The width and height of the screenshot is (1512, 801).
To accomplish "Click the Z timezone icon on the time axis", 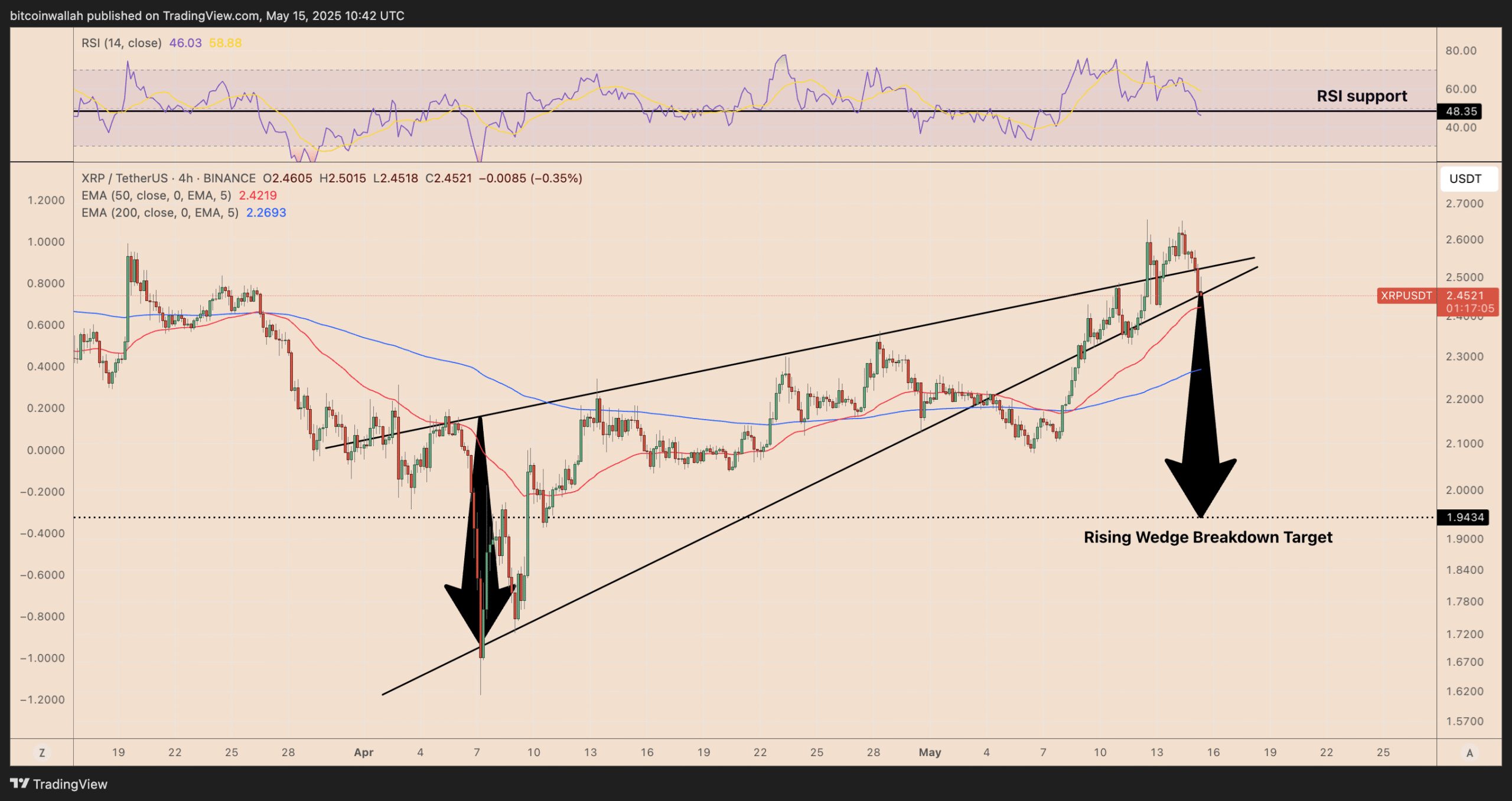I will 41,753.
